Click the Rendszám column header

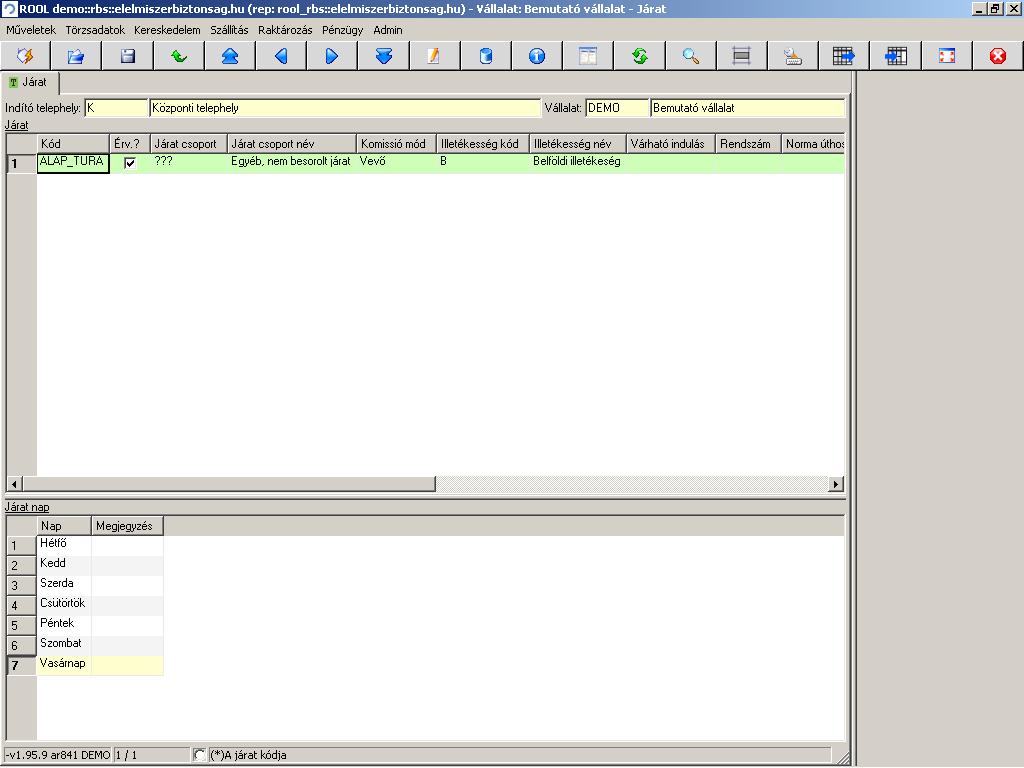(748, 144)
